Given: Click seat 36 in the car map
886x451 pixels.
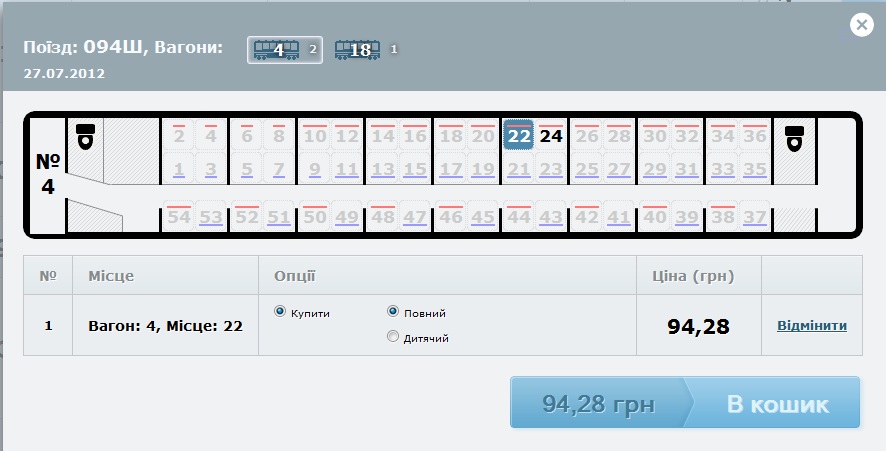Looking at the screenshot, I should click(754, 136).
